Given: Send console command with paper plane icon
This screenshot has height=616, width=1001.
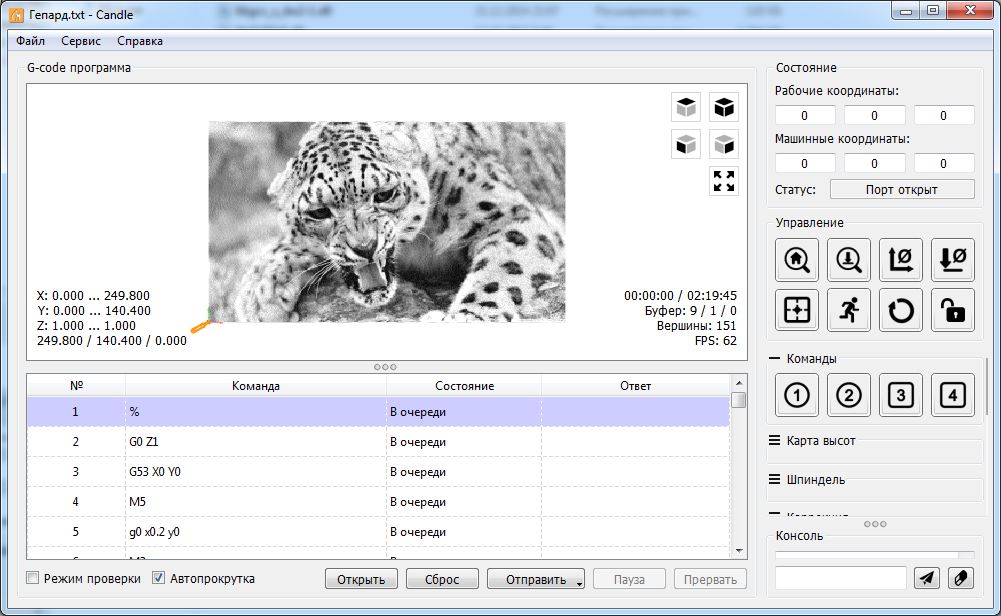Looking at the screenshot, I should 926,578.
